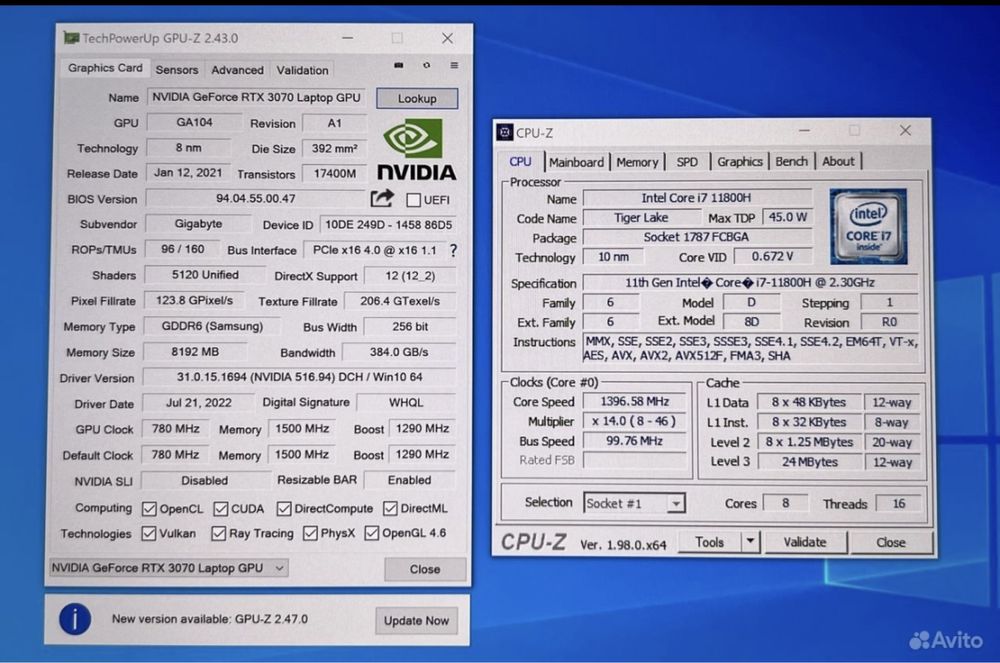
Task: Switch to the Validation tab in GPU-Z
Action: coord(302,69)
